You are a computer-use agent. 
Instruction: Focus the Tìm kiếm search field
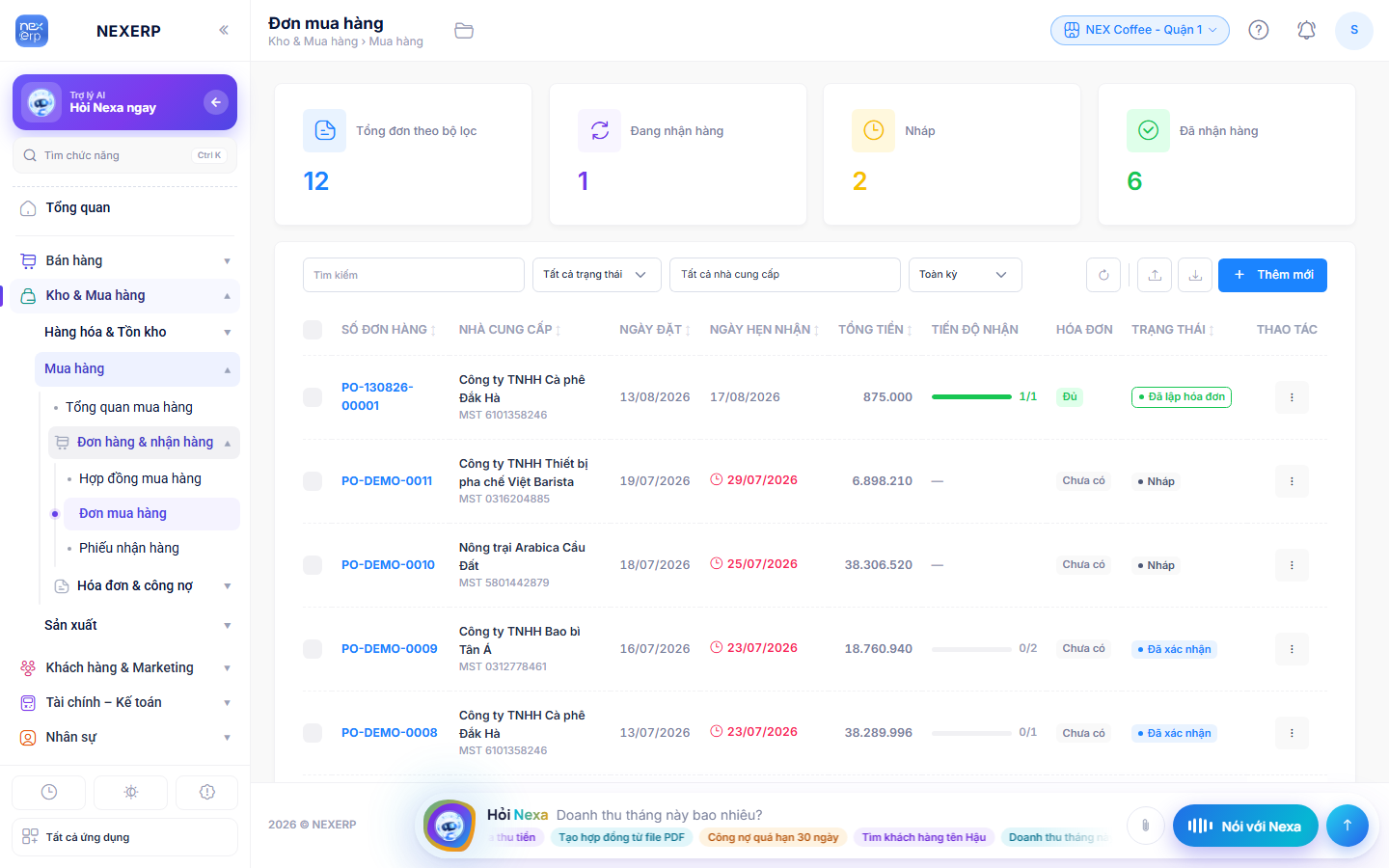[414, 275]
